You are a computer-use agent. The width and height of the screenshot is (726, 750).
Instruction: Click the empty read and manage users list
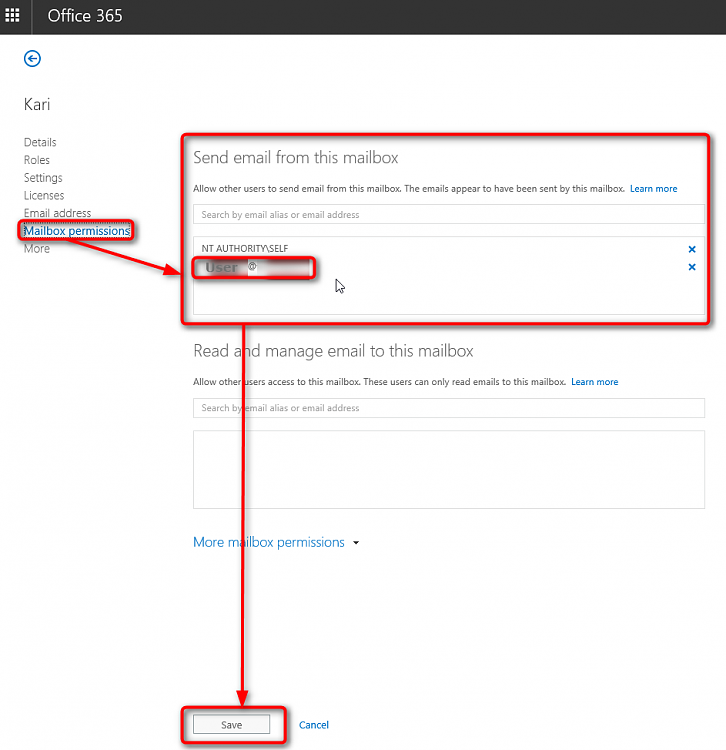[449, 470]
